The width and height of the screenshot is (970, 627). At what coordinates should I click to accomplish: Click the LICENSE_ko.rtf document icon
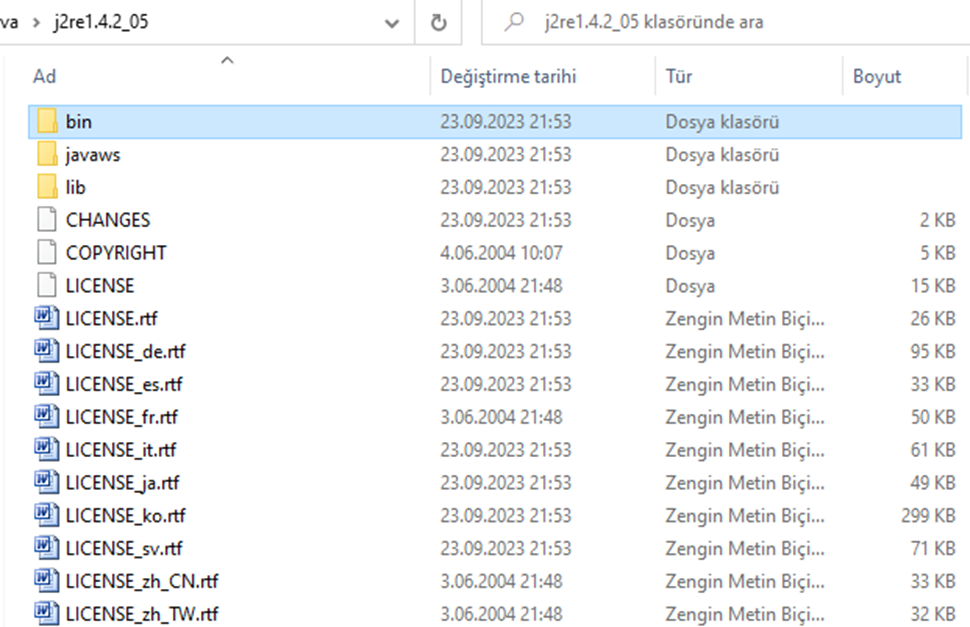(x=47, y=514)
